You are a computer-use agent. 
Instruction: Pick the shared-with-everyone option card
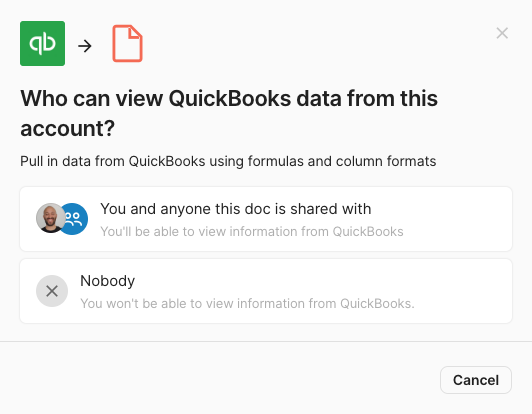pos(266,219)
